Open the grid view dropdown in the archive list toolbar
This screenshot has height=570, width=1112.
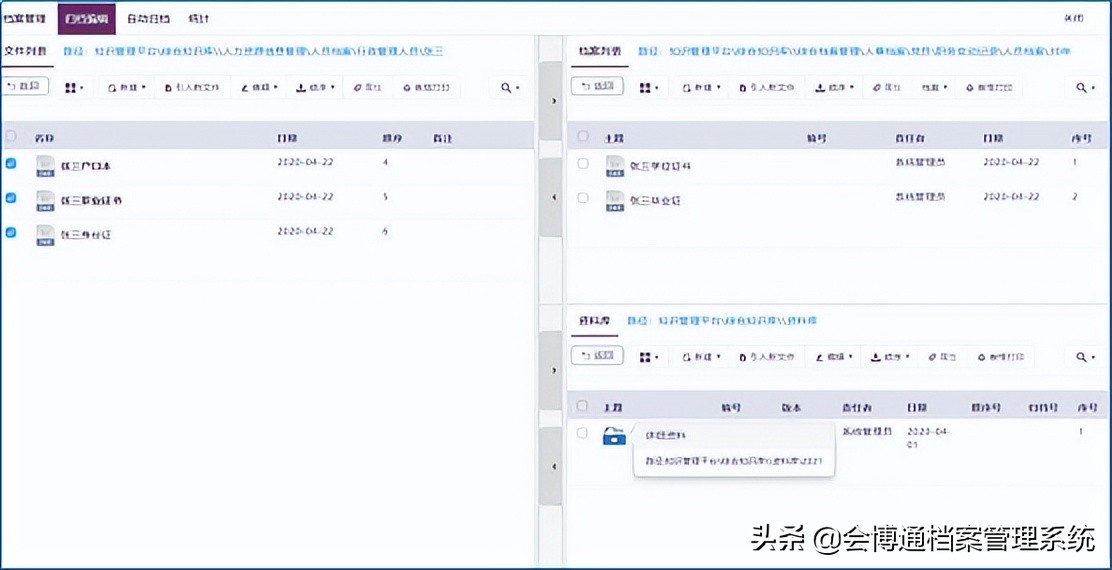(649, 88)
